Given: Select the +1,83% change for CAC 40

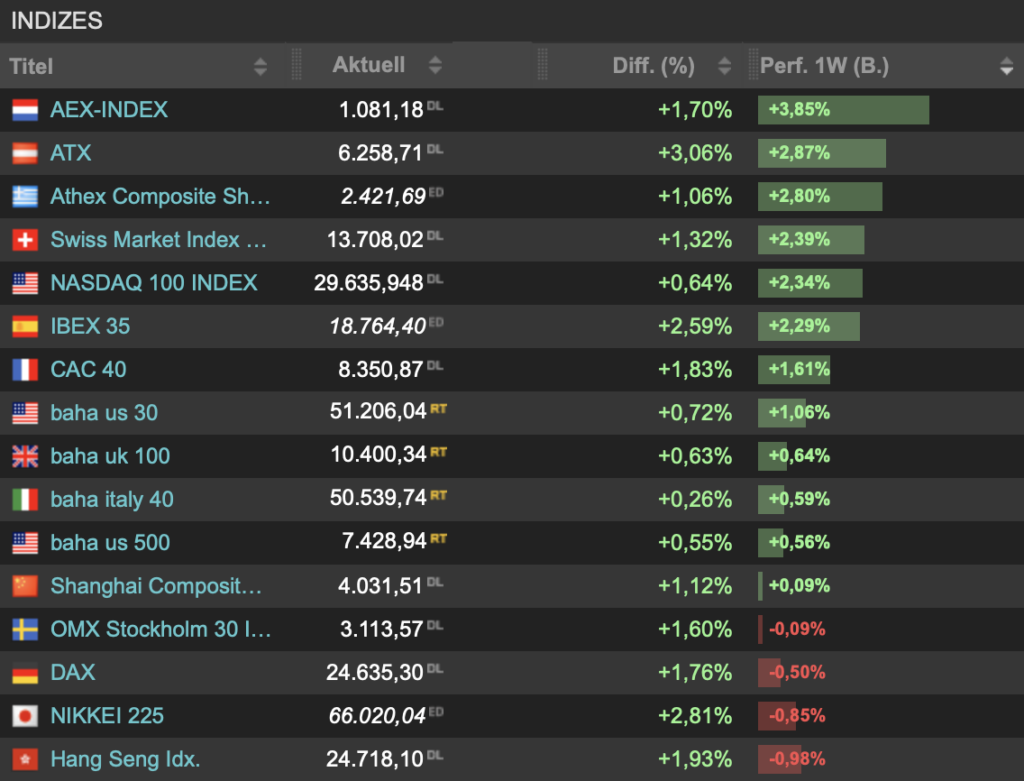Looking at the screenshot, I should click(x=695, y=370).
